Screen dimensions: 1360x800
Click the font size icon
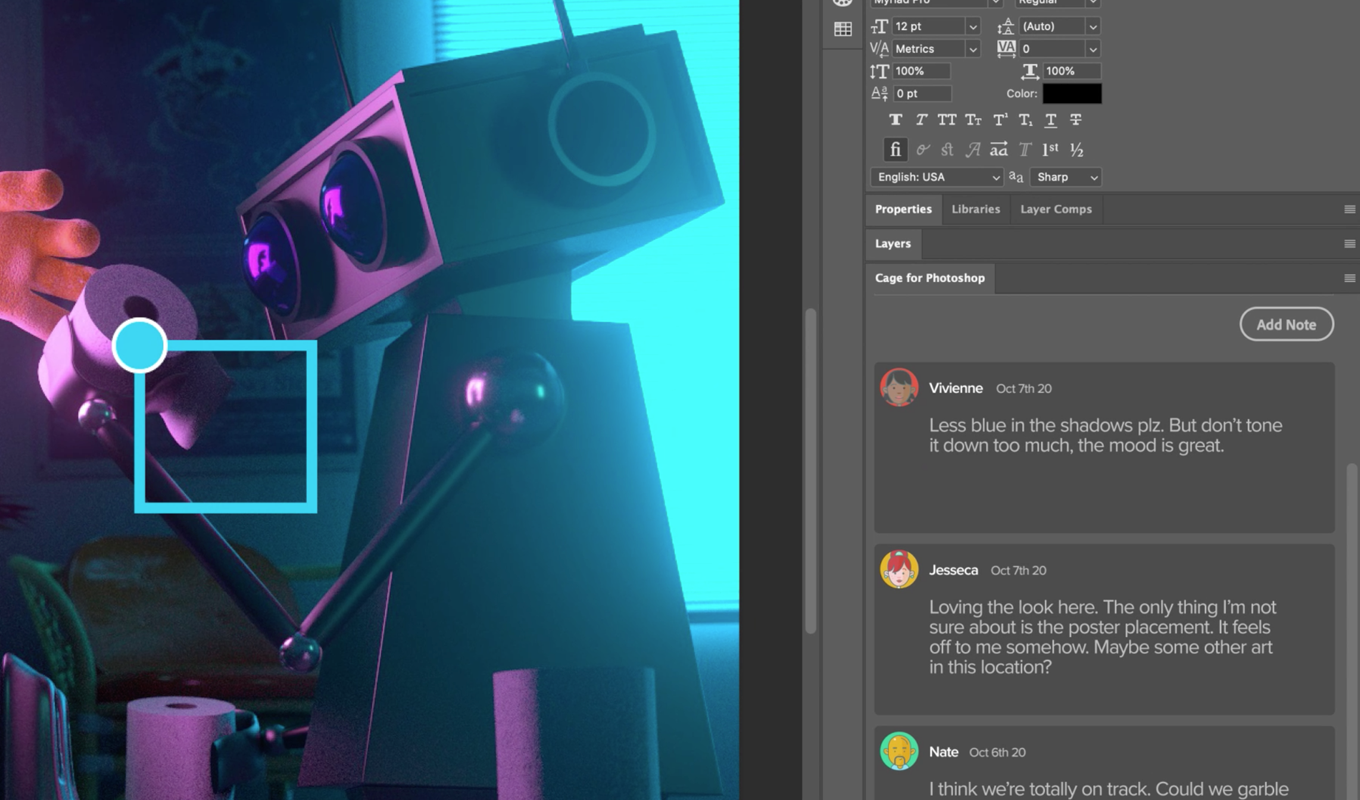(879, 27)
